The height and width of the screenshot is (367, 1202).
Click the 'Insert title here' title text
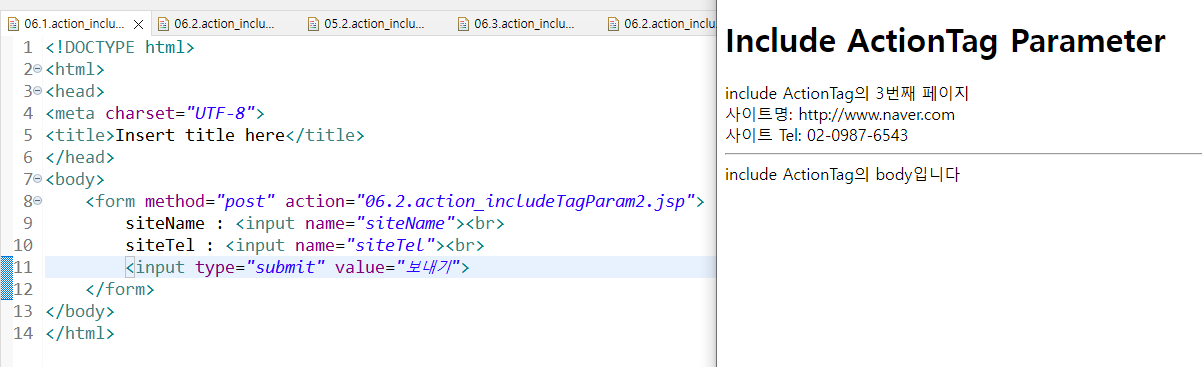[200, 135]
